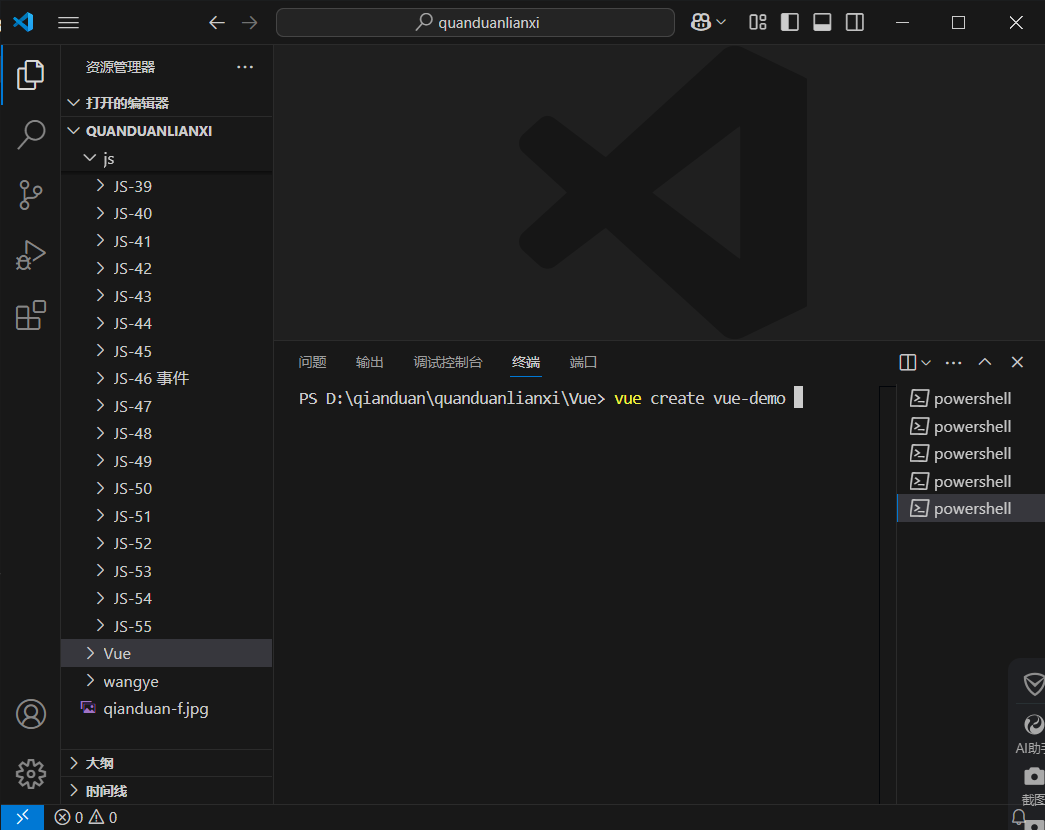Switch to the 端口 tab
This screenshot has height=830, width=1045.
583,362
